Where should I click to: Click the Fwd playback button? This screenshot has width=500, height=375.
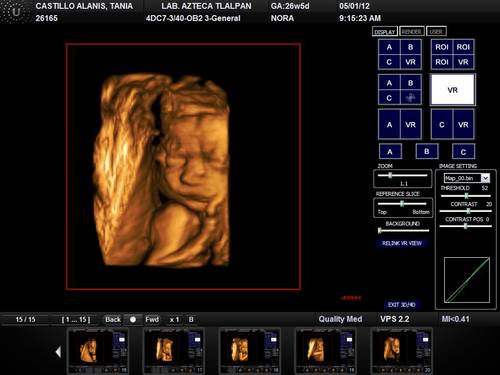click(152, 319)
